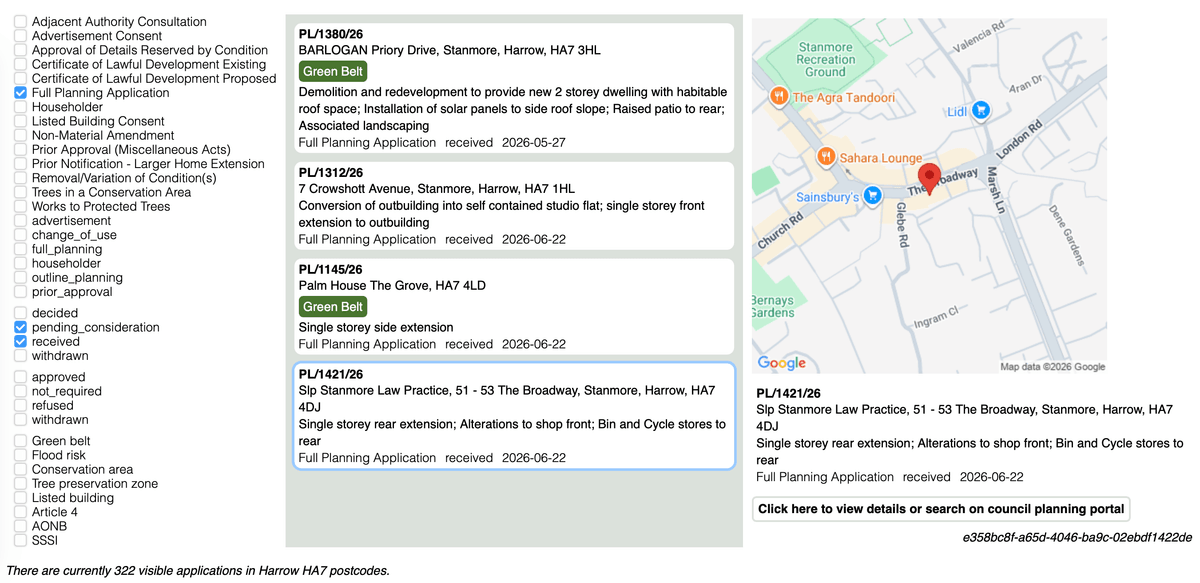Open the PL/1380/26 BARLOGAN Priory Drive card
1200x583 pixels.
[x=514, y=88]
